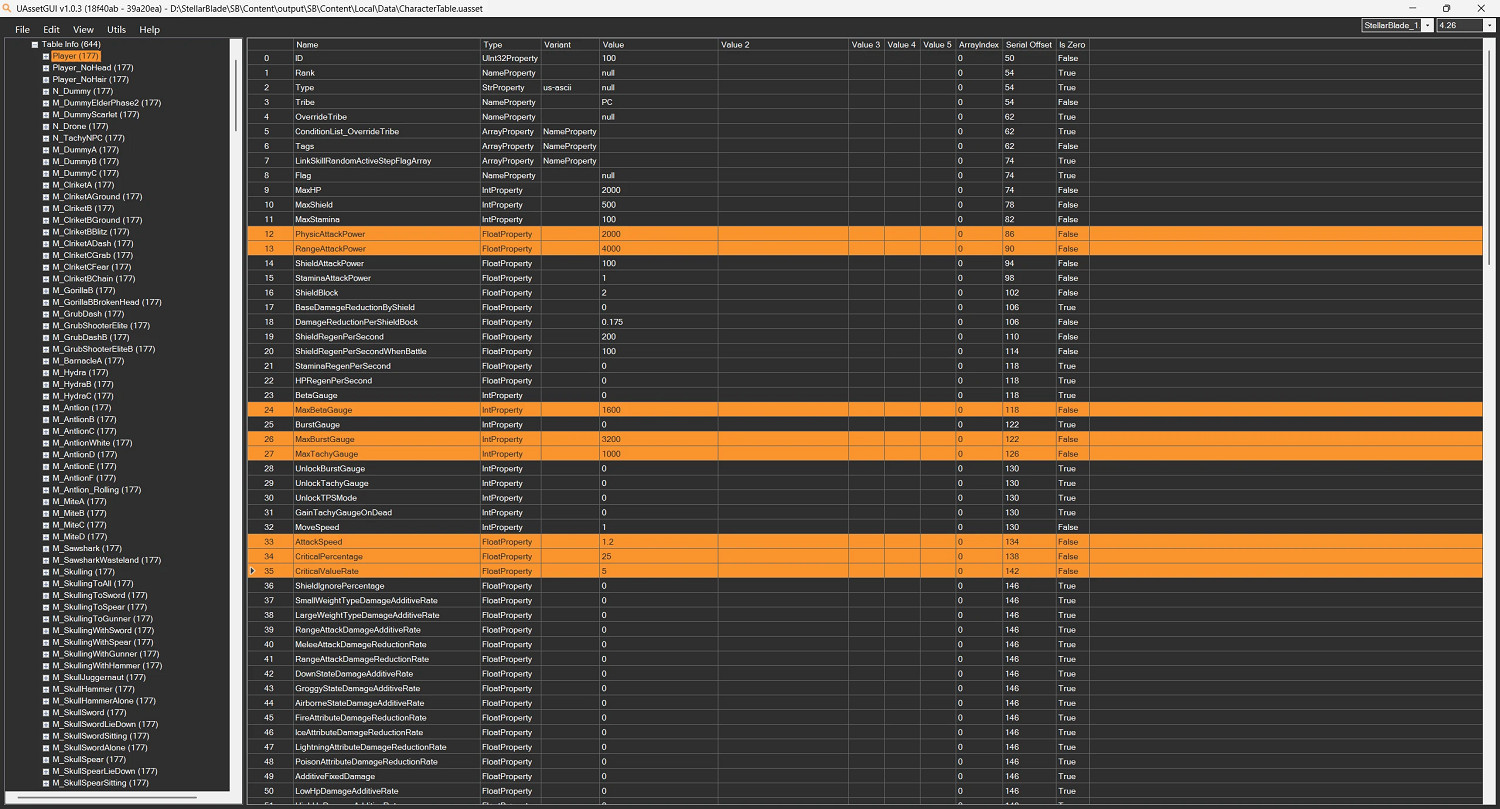Expand the Player_NoHead tree node

click(x=46, y=68)
